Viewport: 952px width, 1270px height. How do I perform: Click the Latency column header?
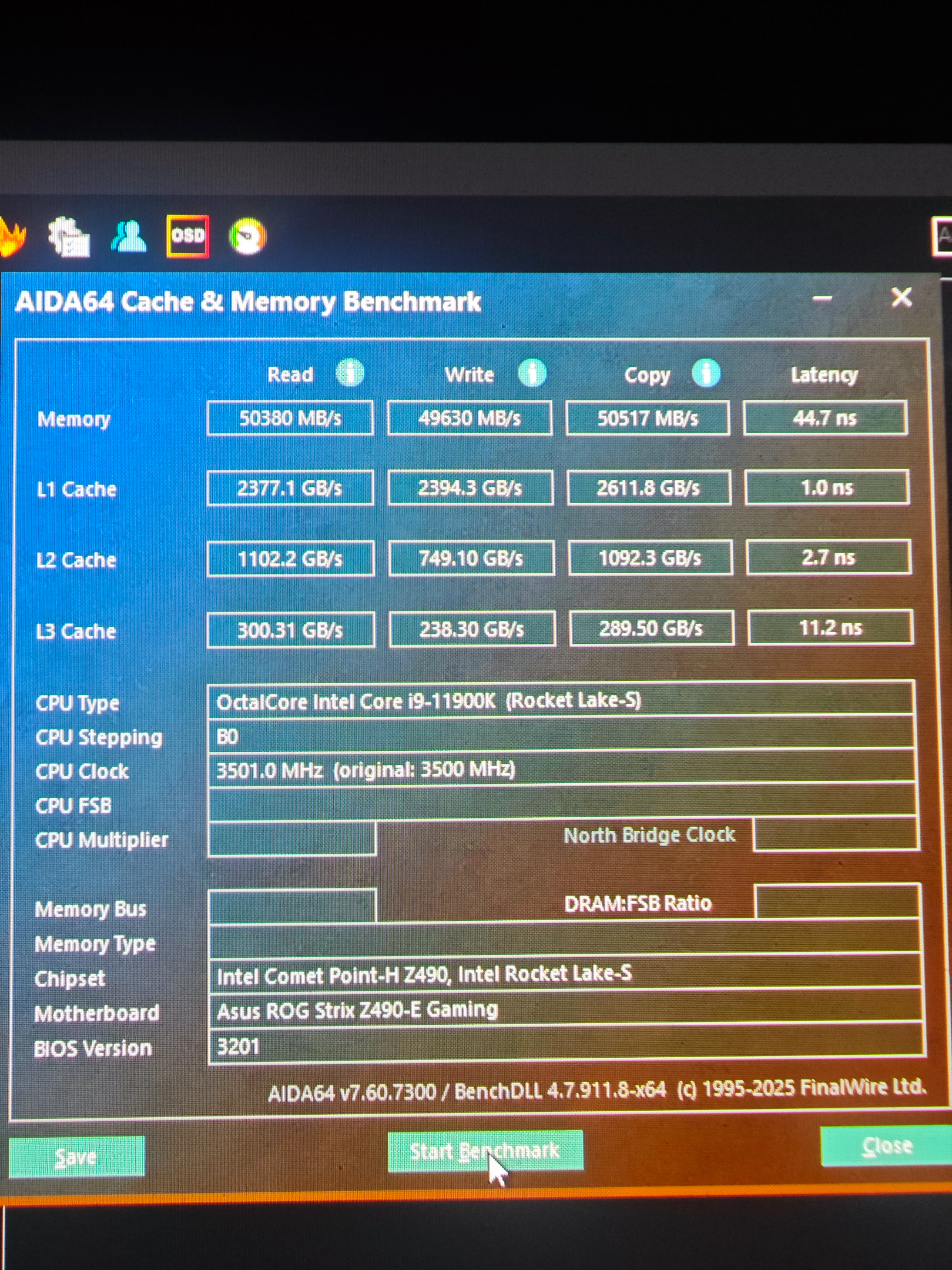824,375
